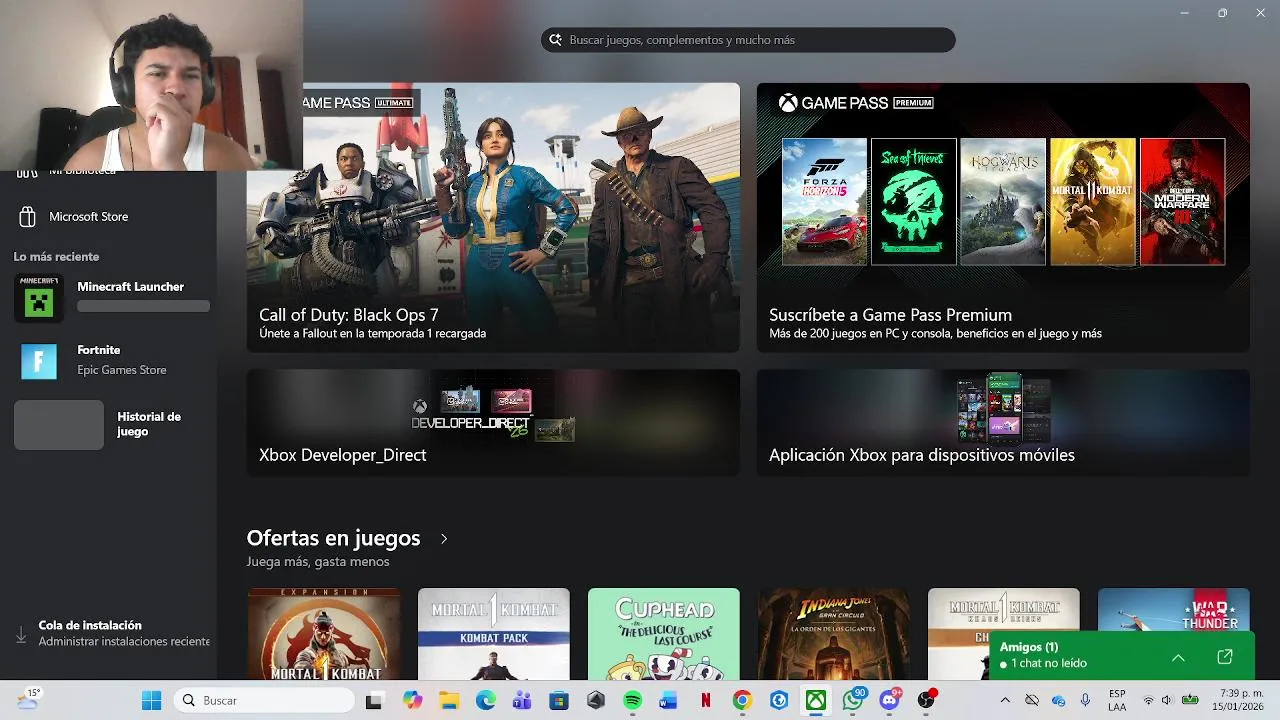Click the taskbar Buscar search box
Image resolution: width=1280 pixels, height=720 pixels.
click(x=263, y=701)
